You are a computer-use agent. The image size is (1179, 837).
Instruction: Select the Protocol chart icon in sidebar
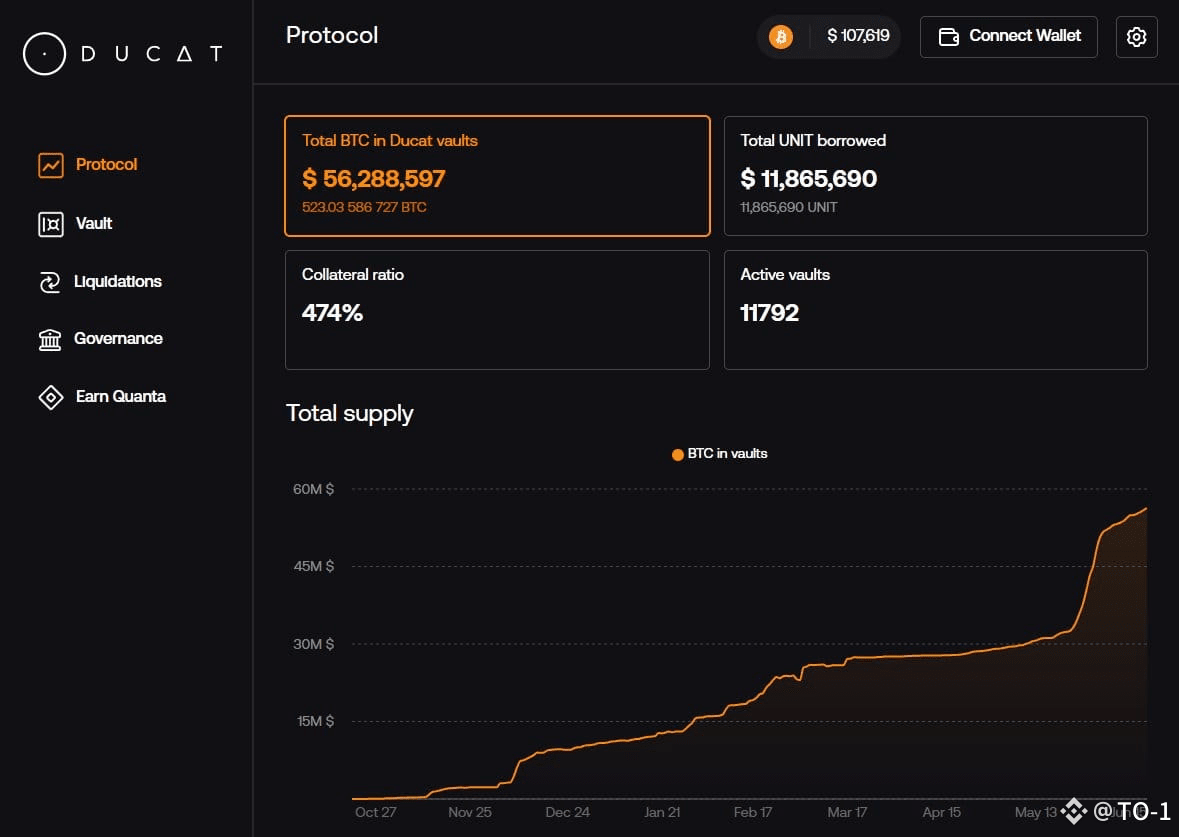[50, 165]
